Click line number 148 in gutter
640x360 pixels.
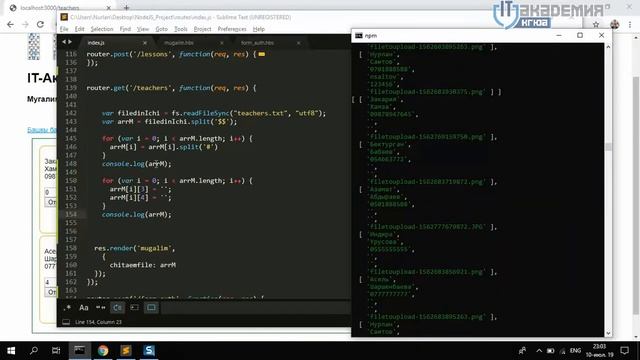(x=71, y=164)
